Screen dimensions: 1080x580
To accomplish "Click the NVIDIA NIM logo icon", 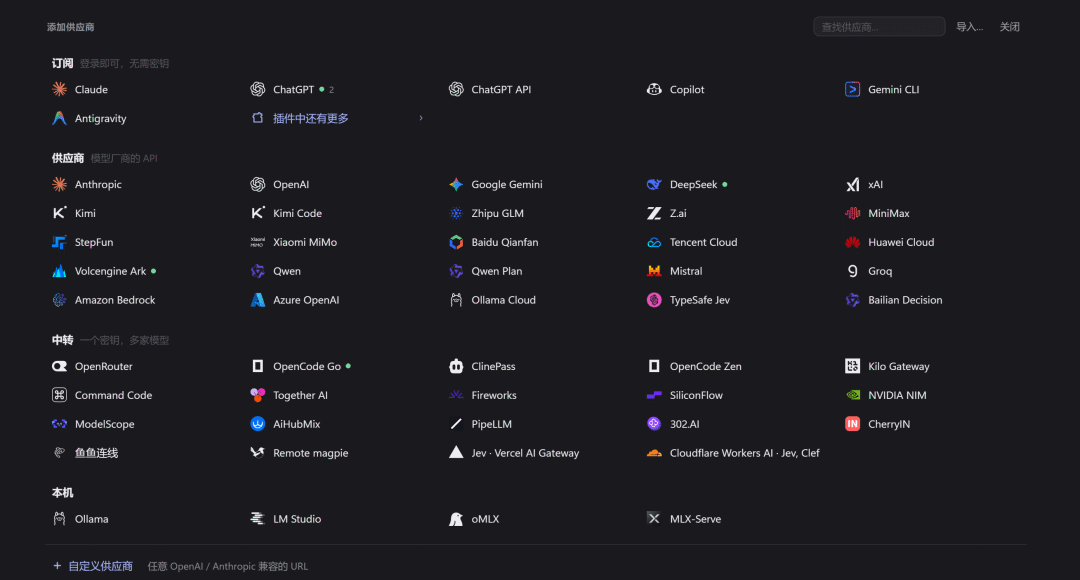I will [x=852, y=395].
